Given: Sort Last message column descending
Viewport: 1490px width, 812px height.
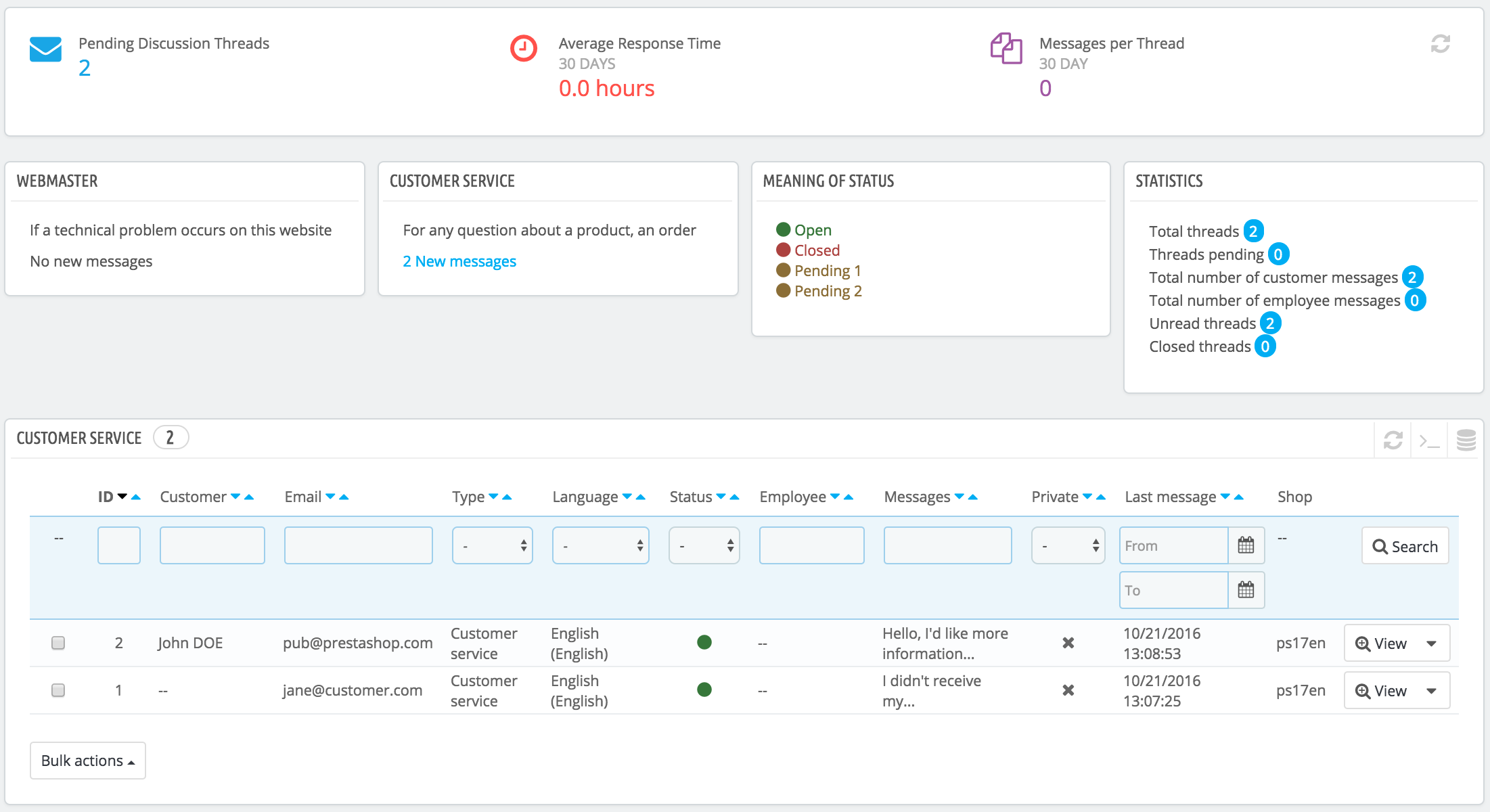Looking at the screenshot, I should pyautogui.click(x=1225, y=497).
